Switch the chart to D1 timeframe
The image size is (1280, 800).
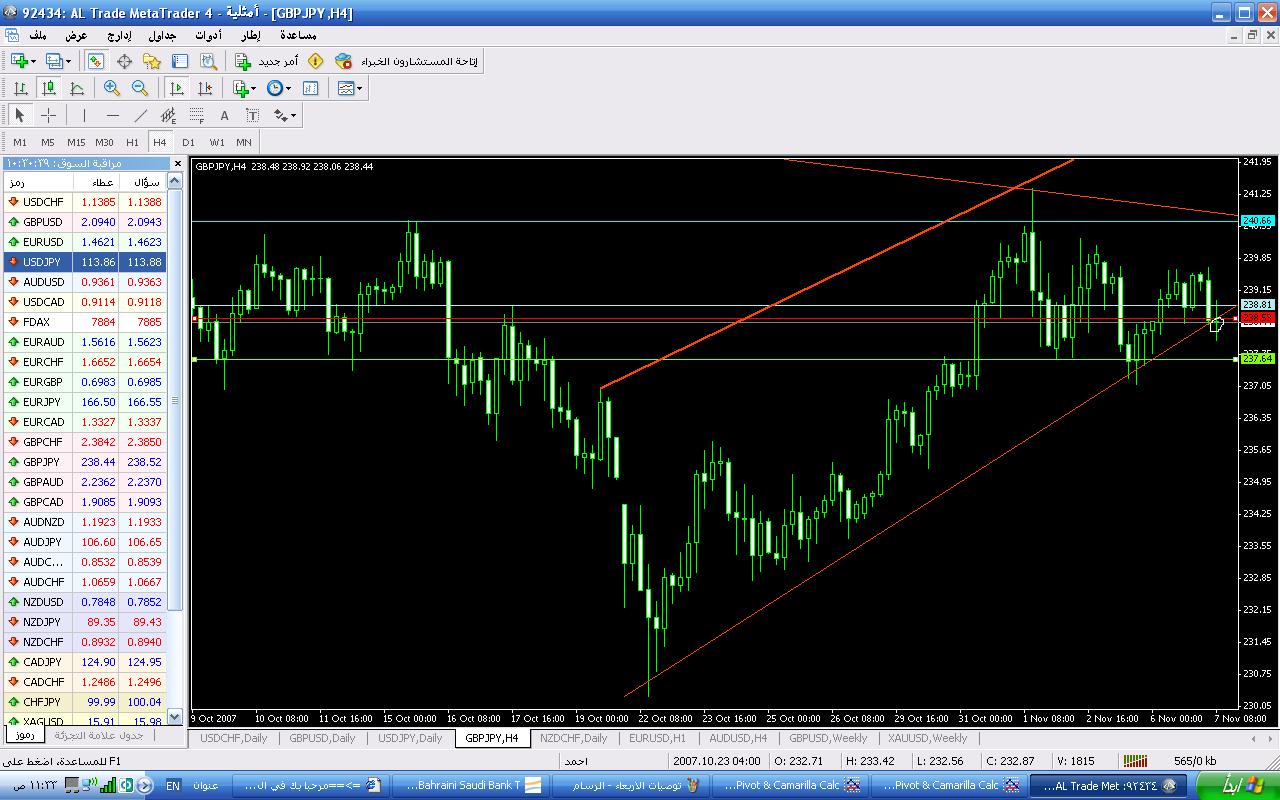(x=188, y=142)
